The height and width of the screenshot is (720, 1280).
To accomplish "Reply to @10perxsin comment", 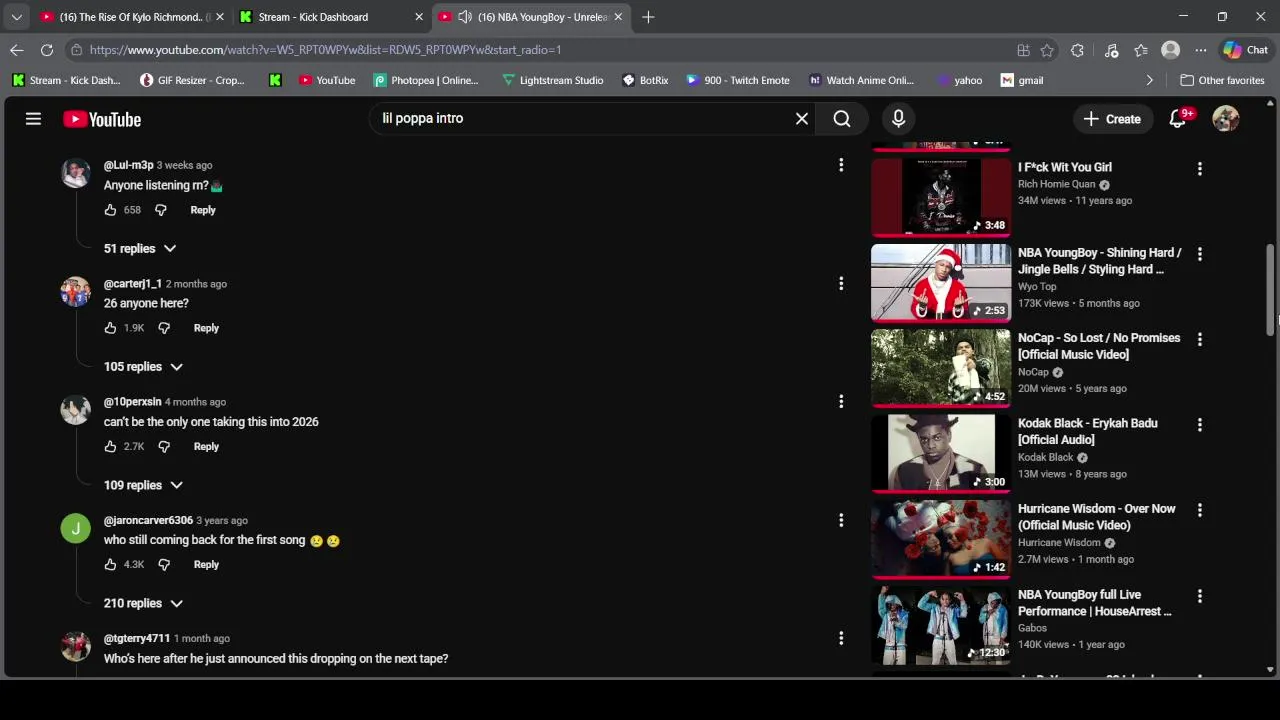I will [x=206, y=446].
